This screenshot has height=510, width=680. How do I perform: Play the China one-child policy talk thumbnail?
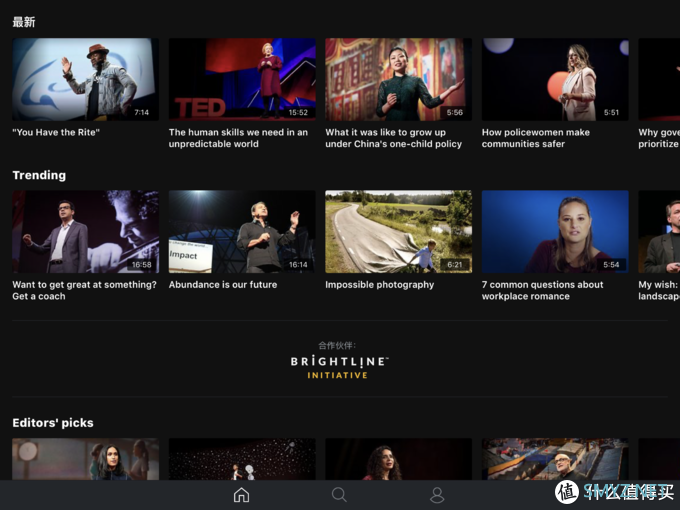pos(399,79)
